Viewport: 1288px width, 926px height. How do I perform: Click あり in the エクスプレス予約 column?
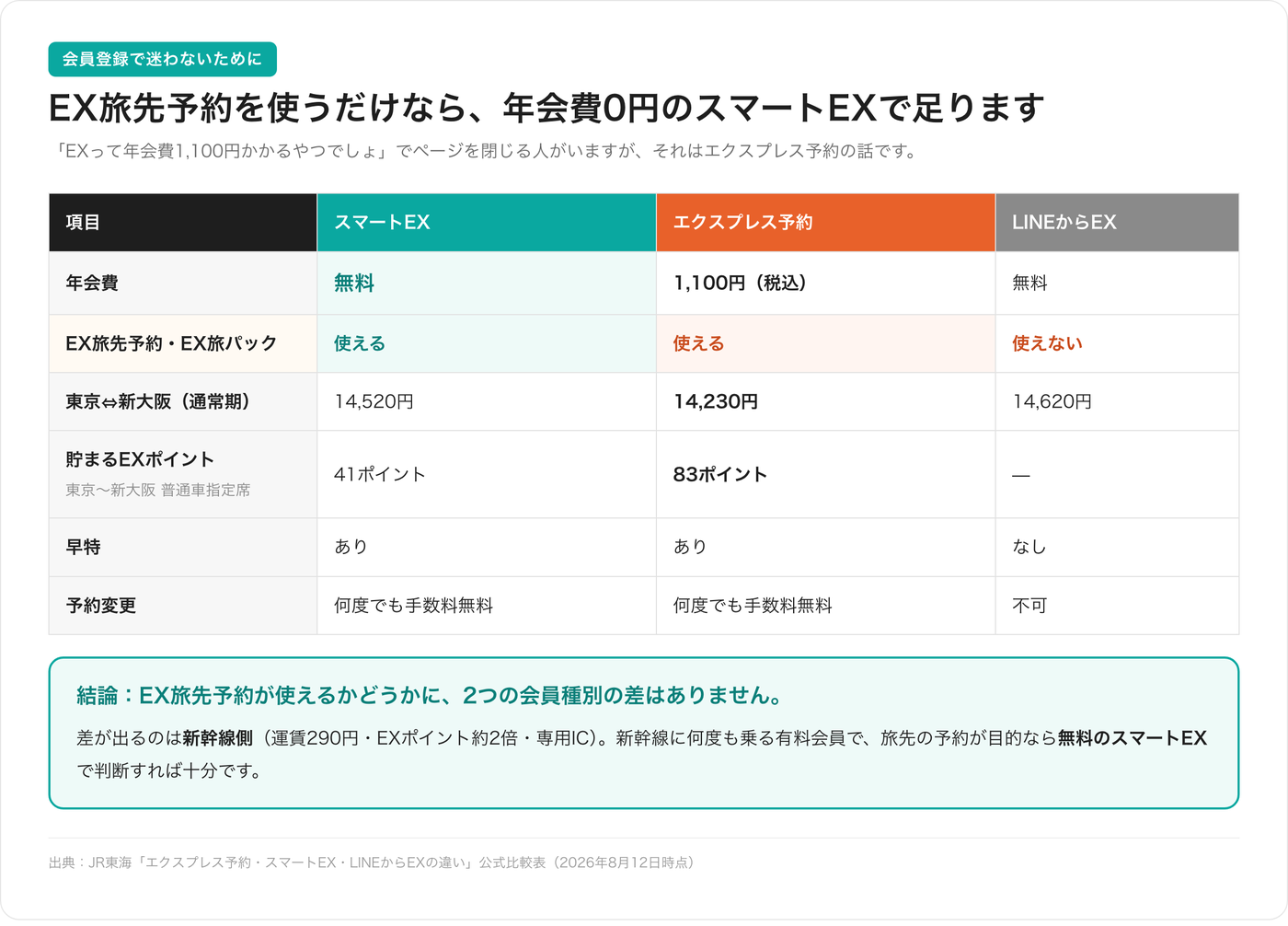pyautogui.click(x=826, y=547)
